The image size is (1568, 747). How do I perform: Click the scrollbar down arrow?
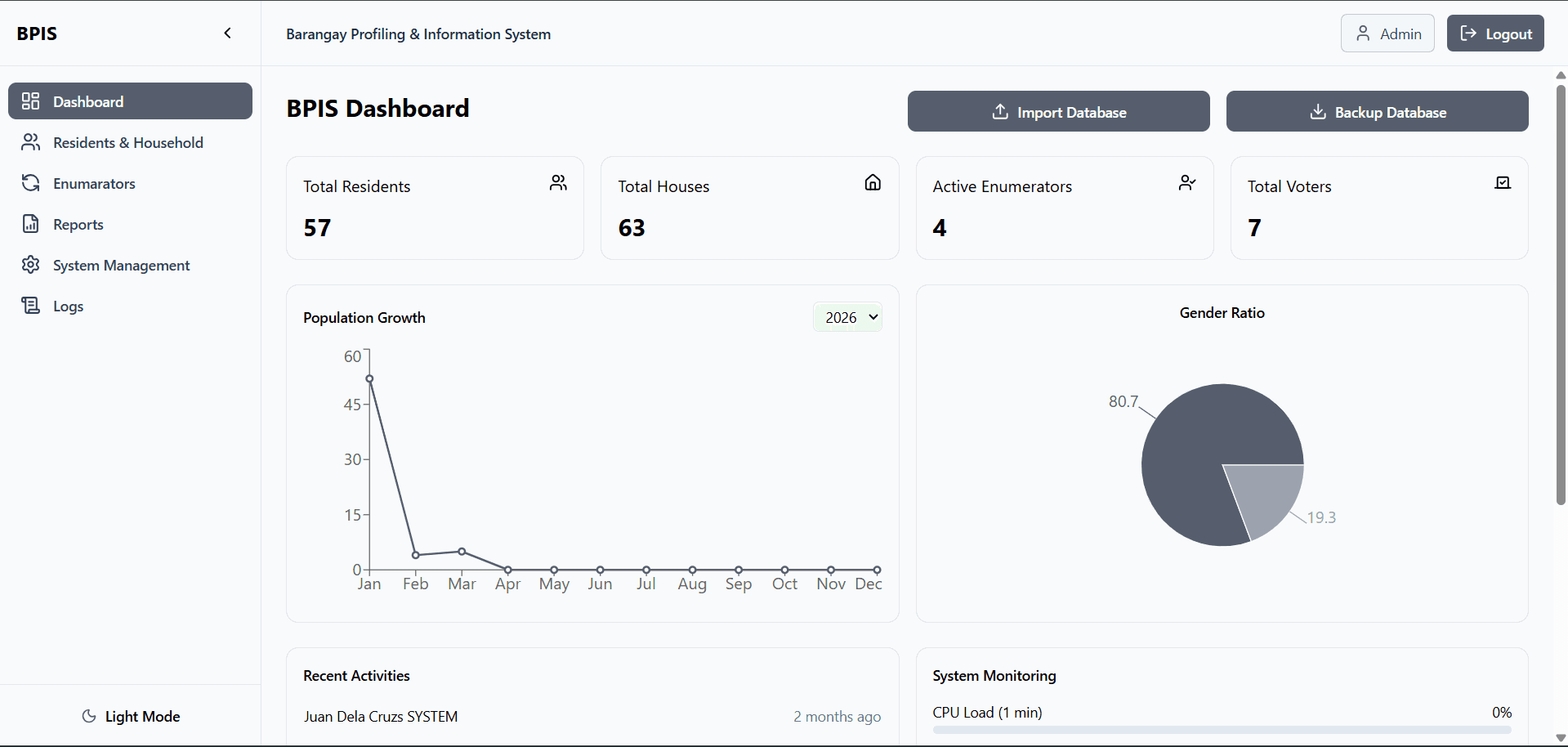(1561, 738)
